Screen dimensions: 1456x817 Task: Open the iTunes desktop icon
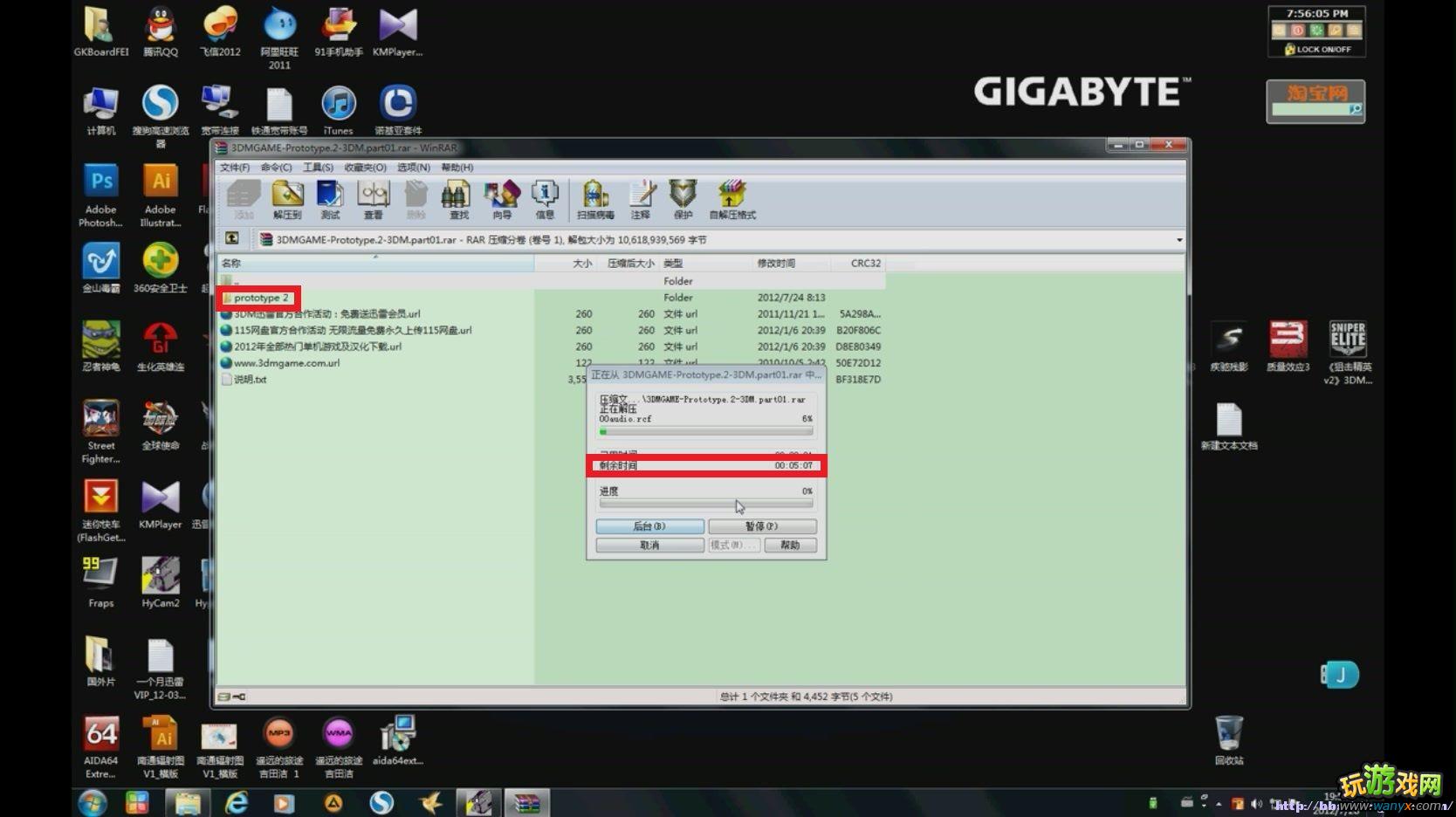coord(339,111)
